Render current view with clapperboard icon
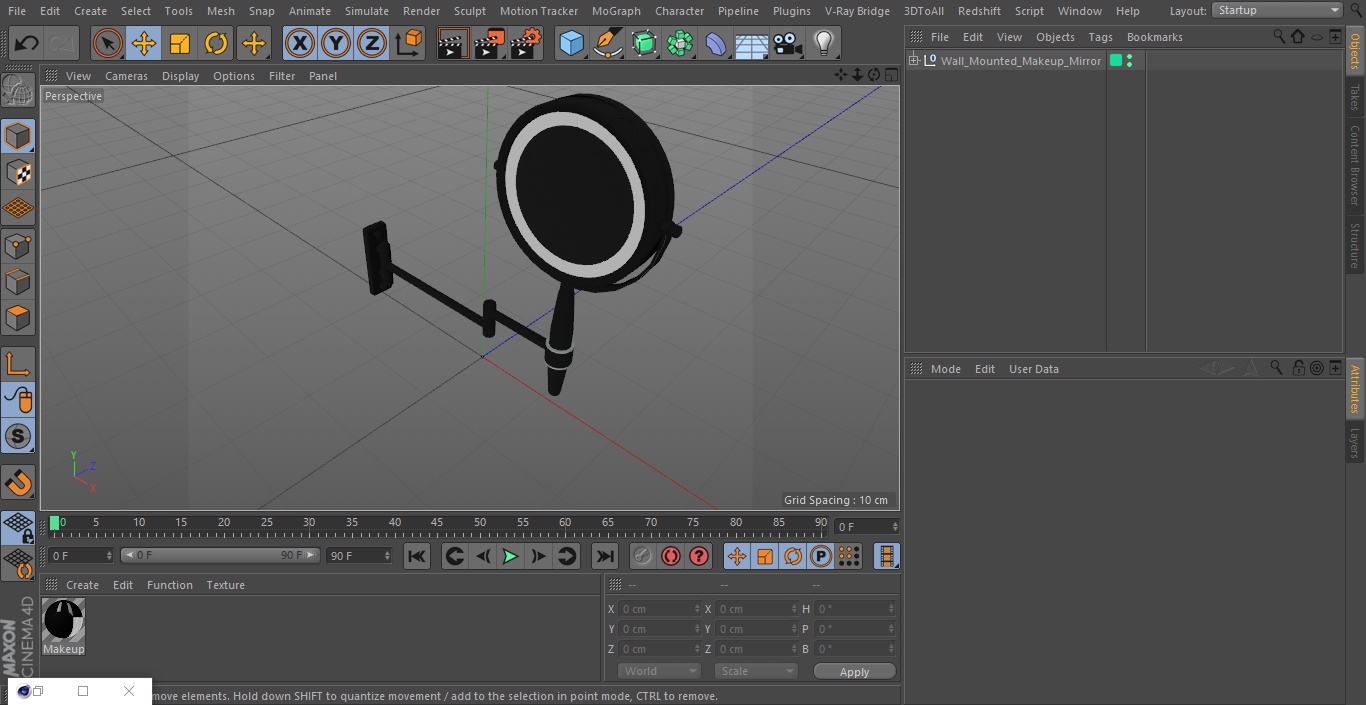 coord(453,43)
